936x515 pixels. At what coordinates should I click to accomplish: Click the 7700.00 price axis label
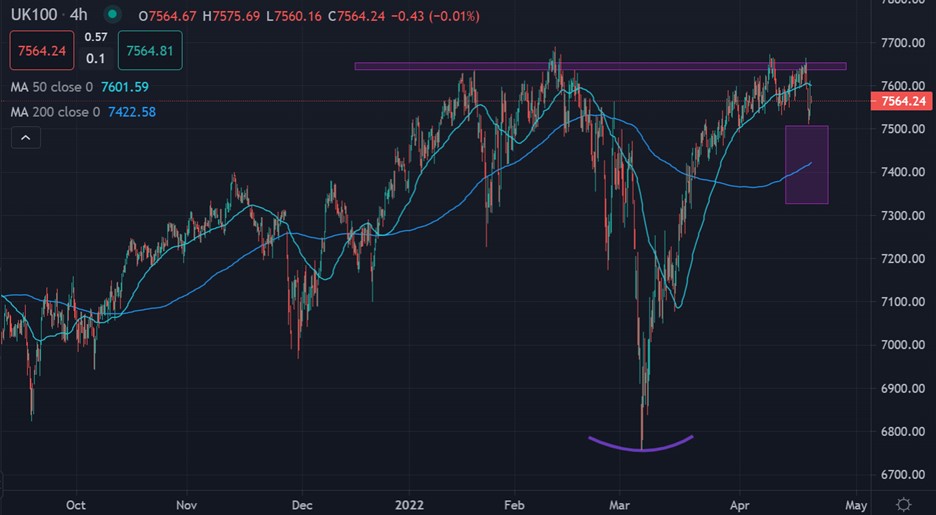[903, 43]
